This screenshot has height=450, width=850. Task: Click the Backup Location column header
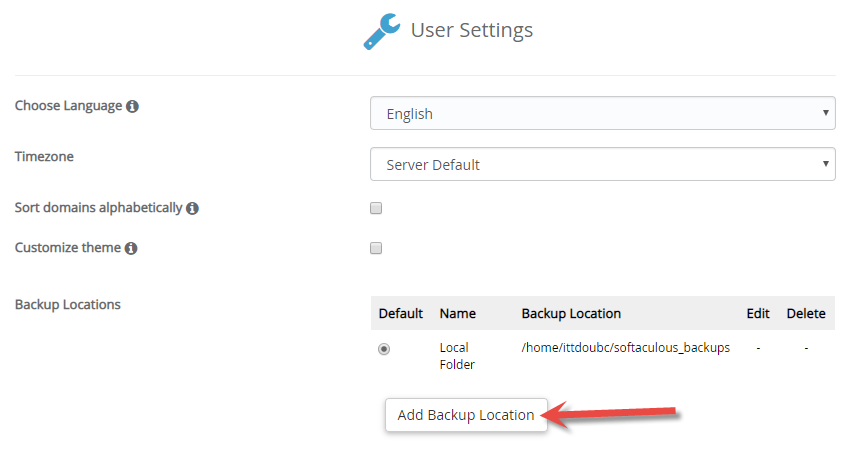[571, 313]
